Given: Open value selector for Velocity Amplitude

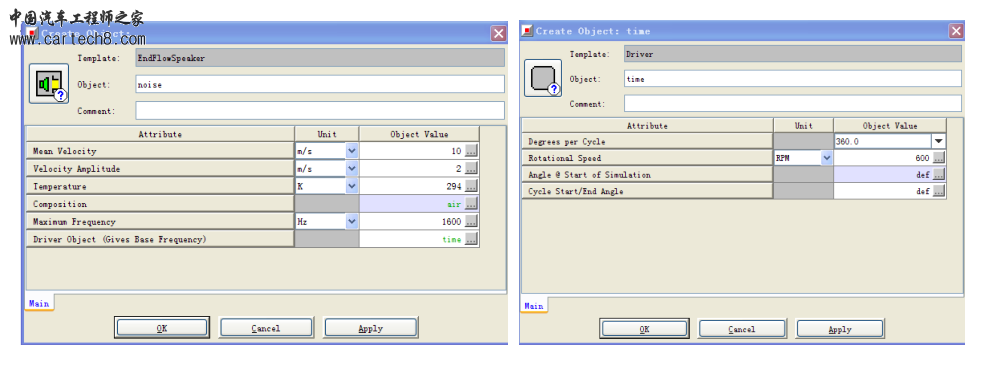Looking at the screenshot, I should click(x=471, y=169).
